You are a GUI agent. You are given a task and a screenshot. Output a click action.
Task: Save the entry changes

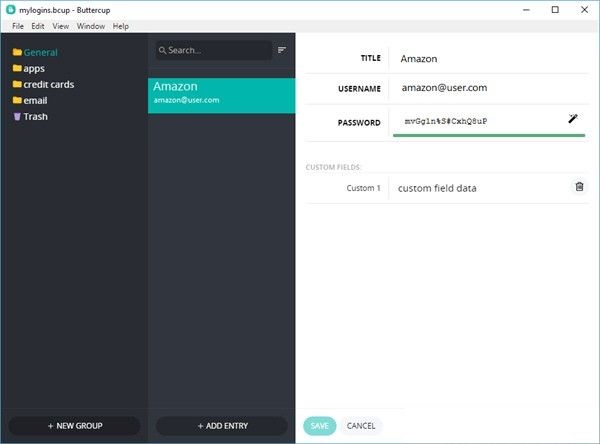coord(319,426)
